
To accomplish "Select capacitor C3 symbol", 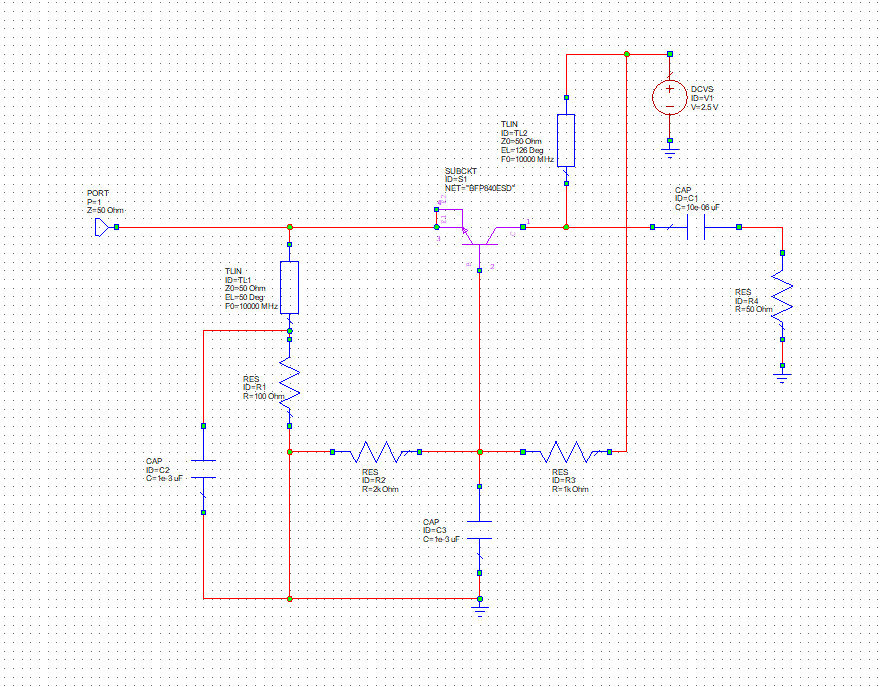I will pos(481,530).
